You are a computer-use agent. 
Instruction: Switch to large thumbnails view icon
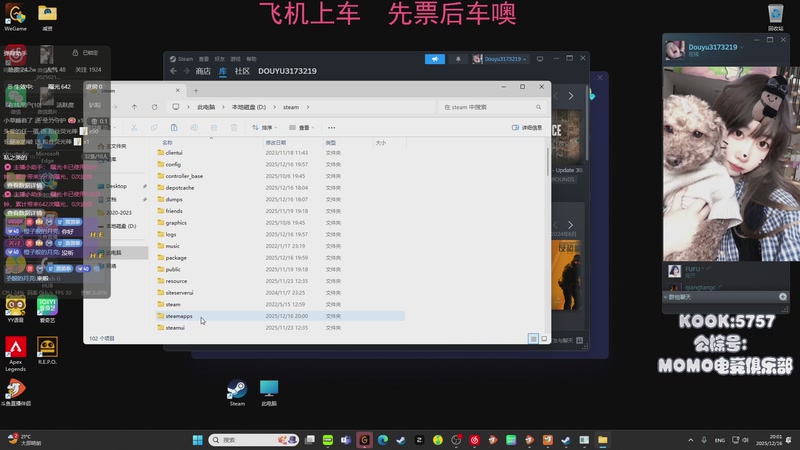[544, 339]
